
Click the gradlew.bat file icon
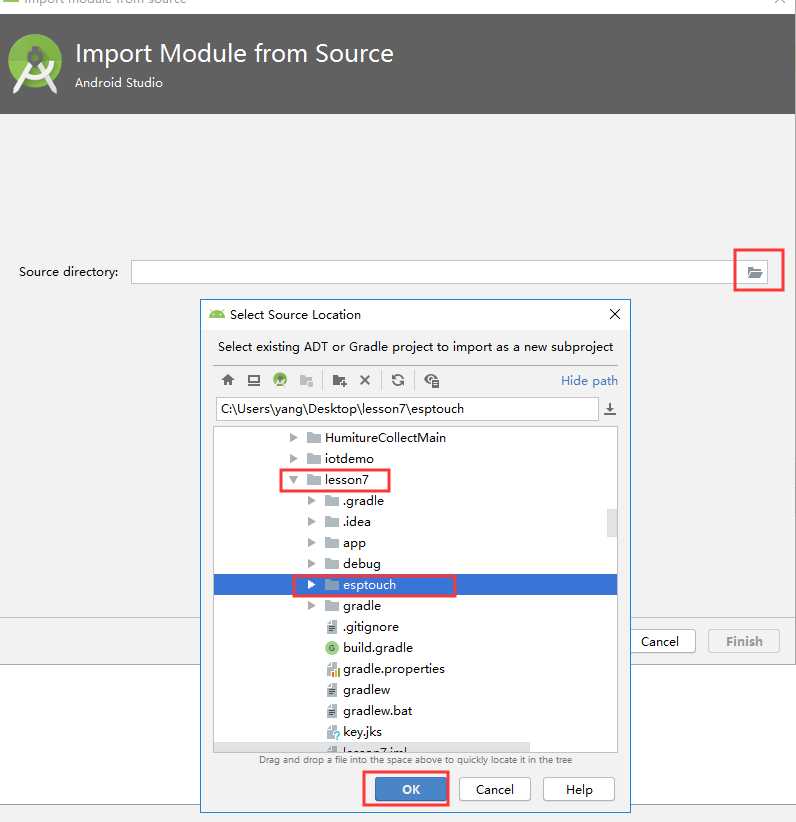click(x=331, y=711)
